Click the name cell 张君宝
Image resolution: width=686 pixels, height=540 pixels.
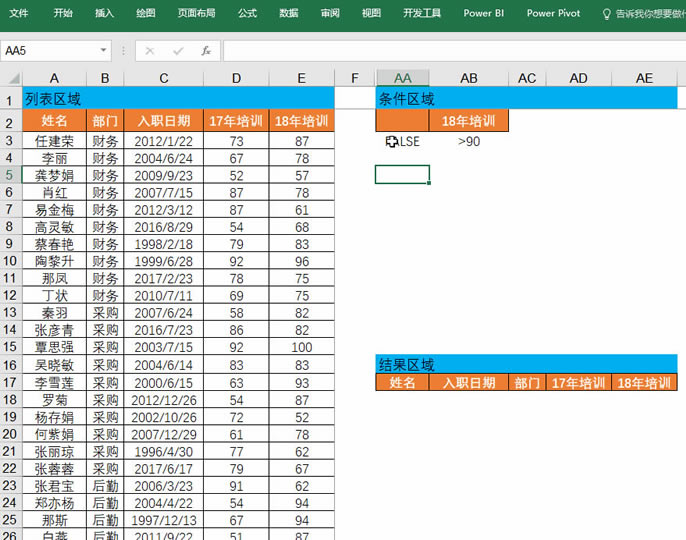click(54, 486)
